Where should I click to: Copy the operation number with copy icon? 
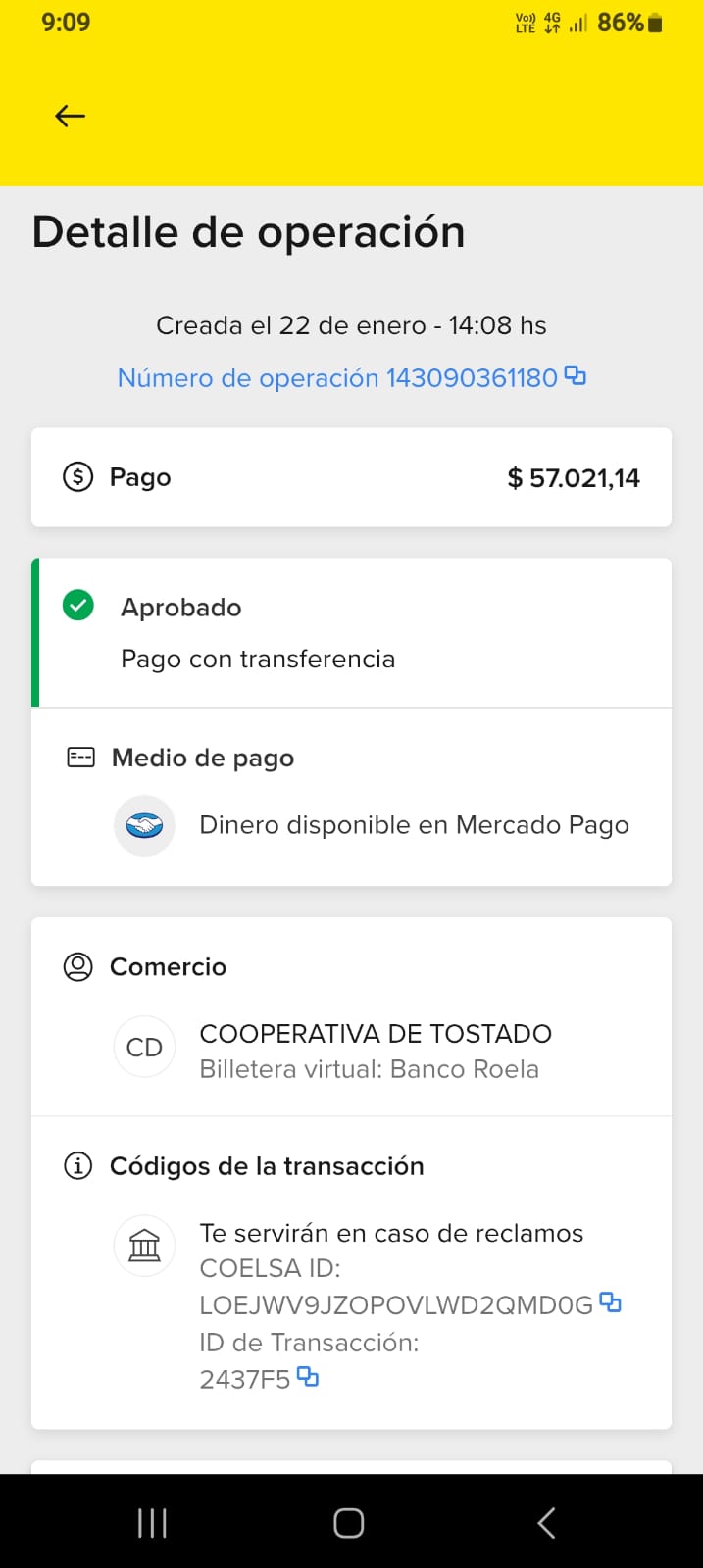(576, 375)
